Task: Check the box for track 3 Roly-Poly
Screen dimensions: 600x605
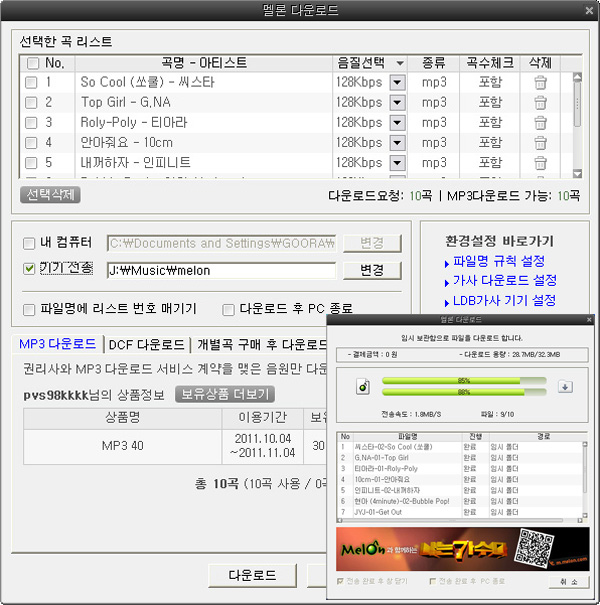Action: point(31,122)
